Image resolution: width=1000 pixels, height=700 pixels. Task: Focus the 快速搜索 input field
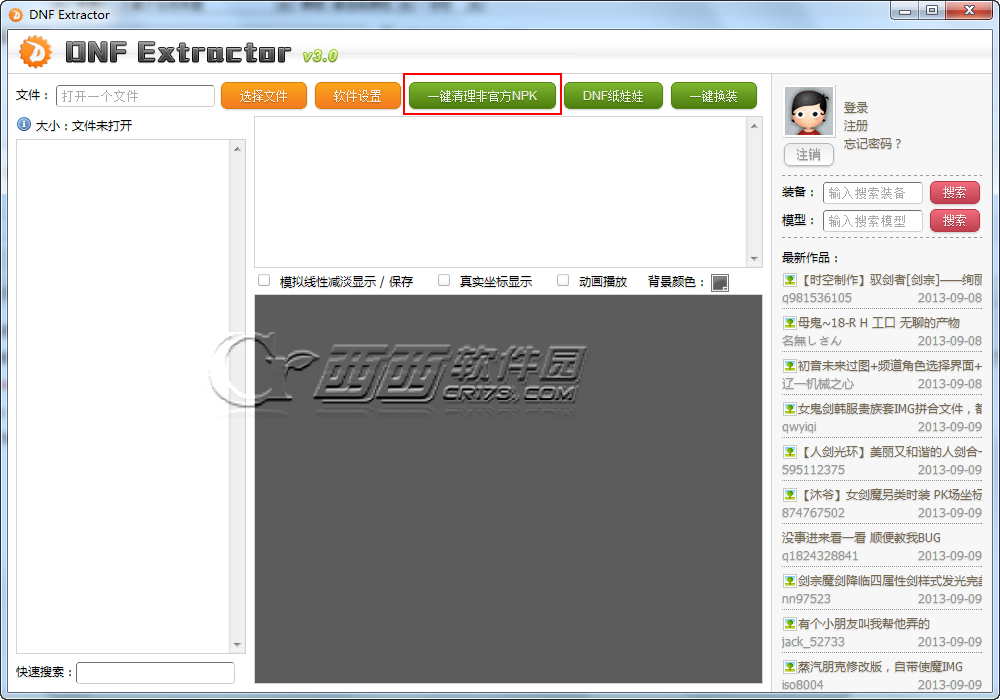tap(155, 673)
